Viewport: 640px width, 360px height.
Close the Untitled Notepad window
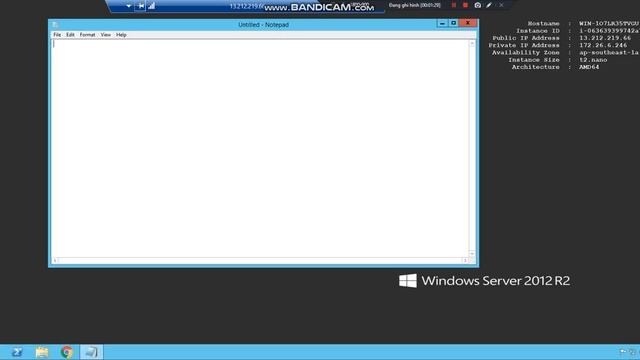(x=468, y=23)
